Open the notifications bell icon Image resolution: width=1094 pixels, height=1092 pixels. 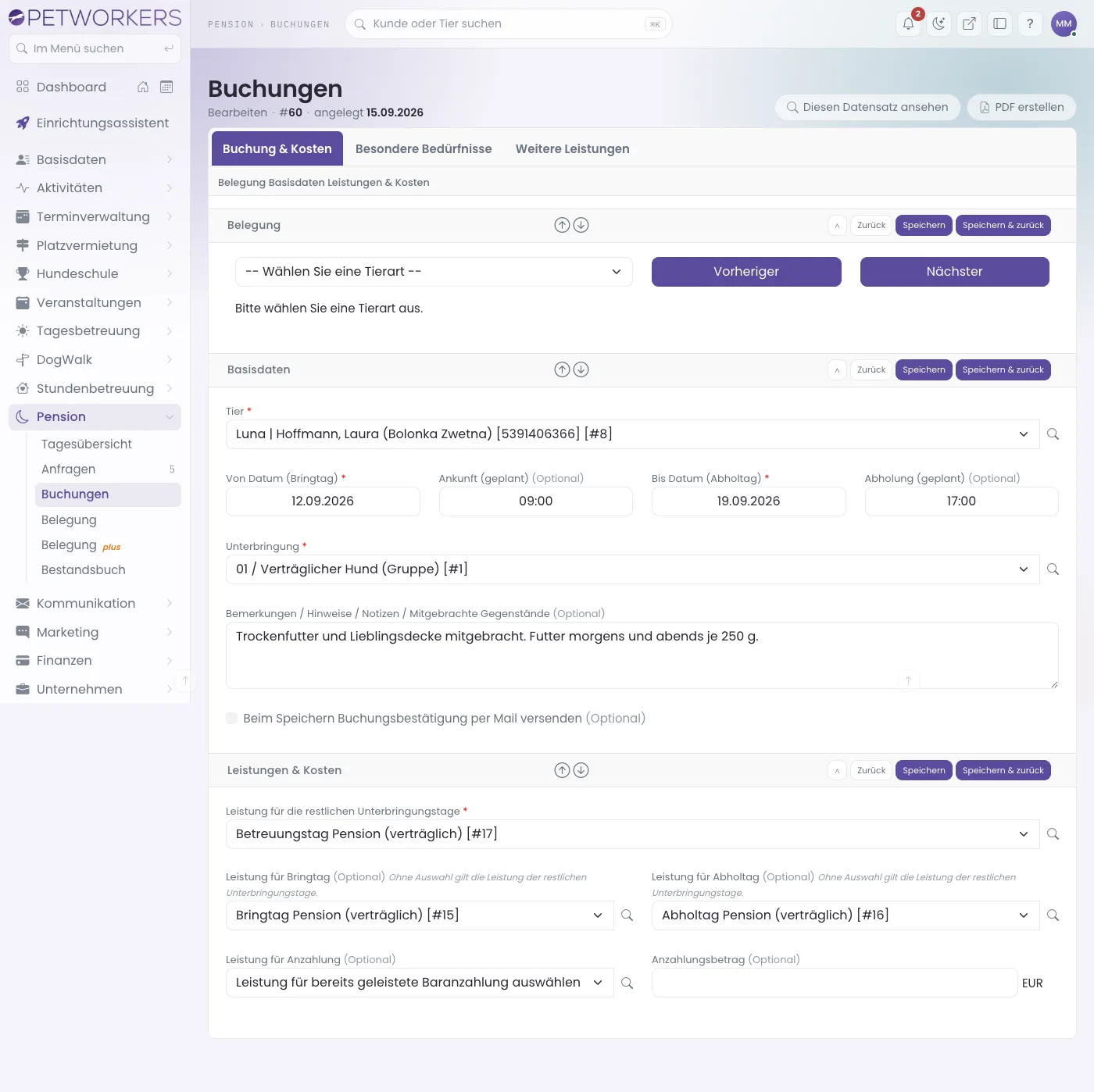click(x=908, y=23)
